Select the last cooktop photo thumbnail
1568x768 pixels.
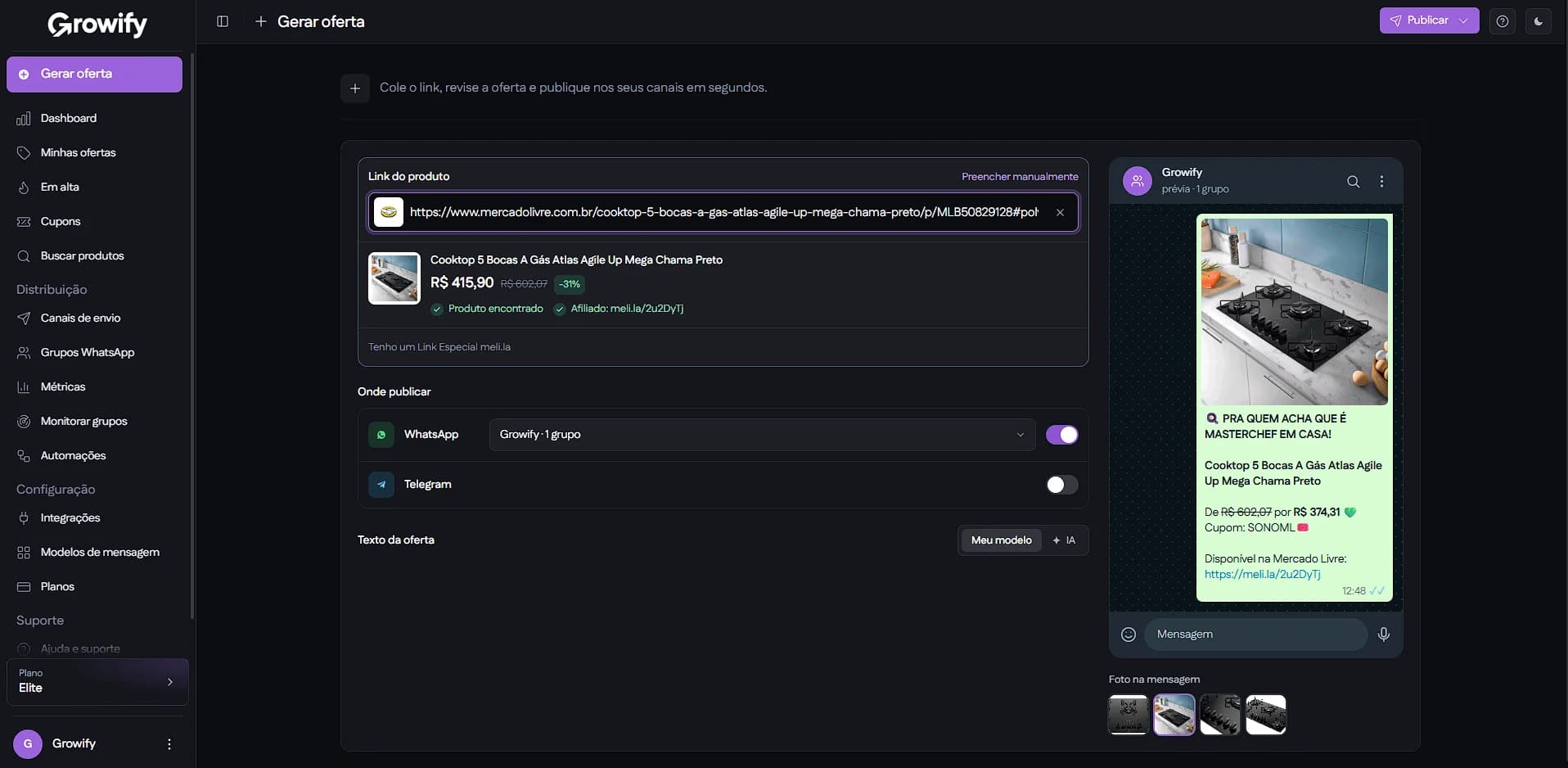[x=1266, y=715]
